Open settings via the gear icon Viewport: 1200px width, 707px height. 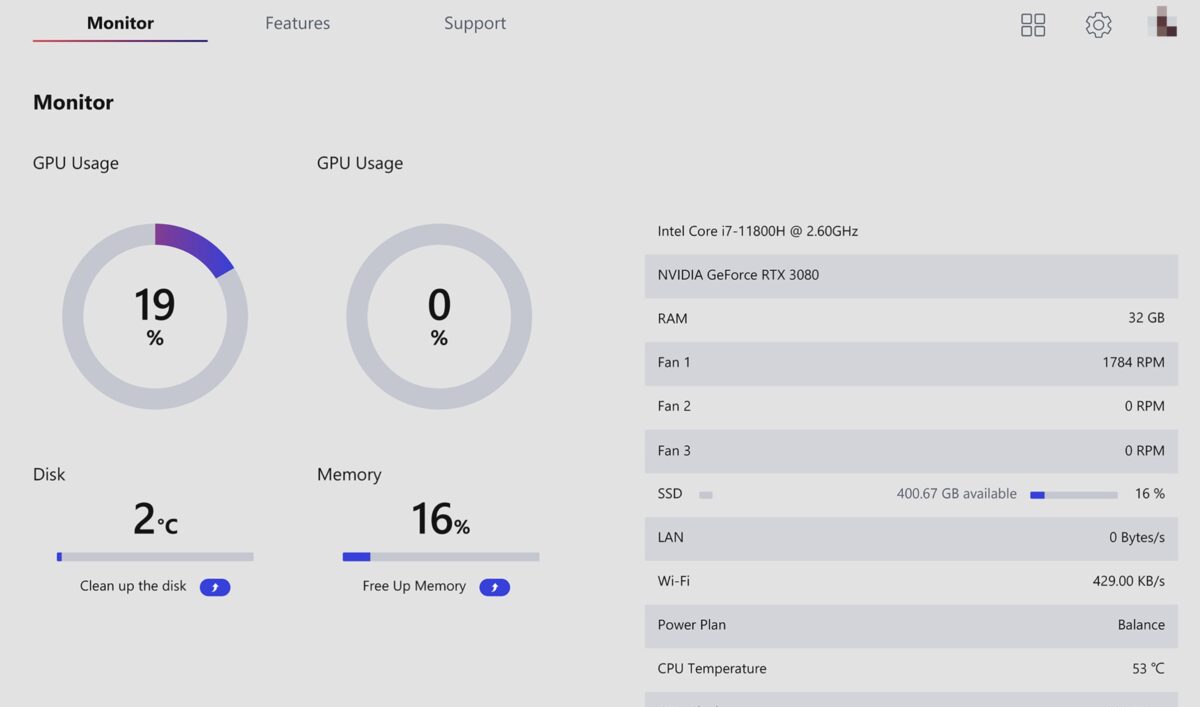[1098, 25]
